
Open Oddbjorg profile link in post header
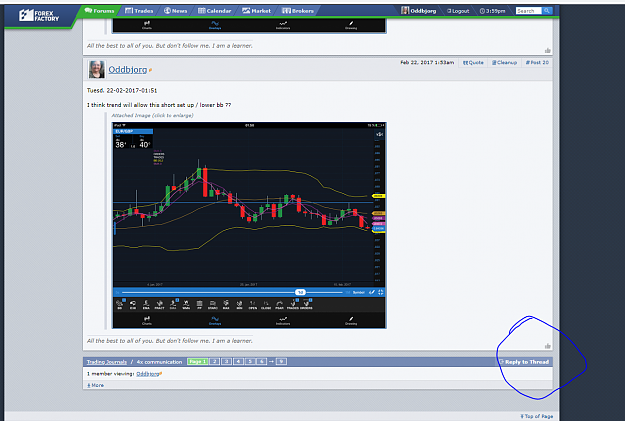[128, 70]
